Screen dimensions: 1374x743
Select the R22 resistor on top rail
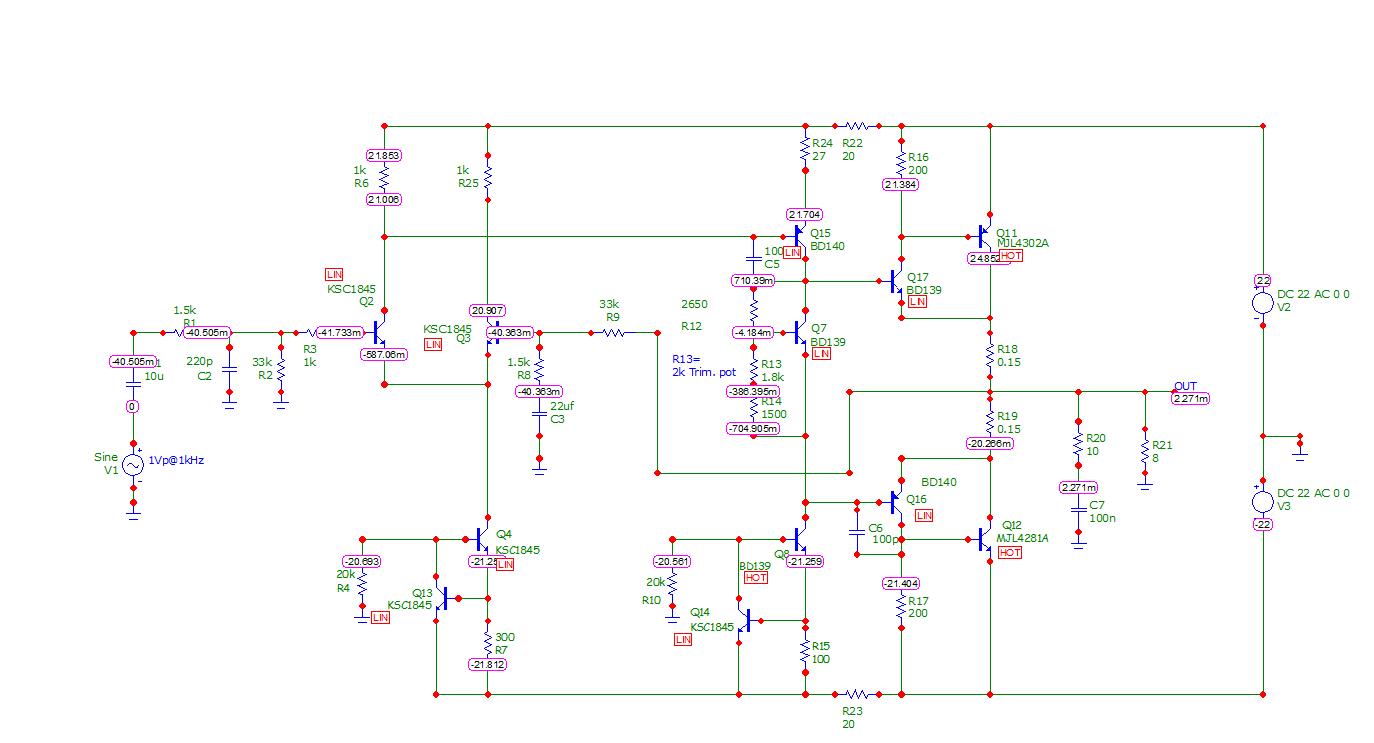click(x=857, y=127)
